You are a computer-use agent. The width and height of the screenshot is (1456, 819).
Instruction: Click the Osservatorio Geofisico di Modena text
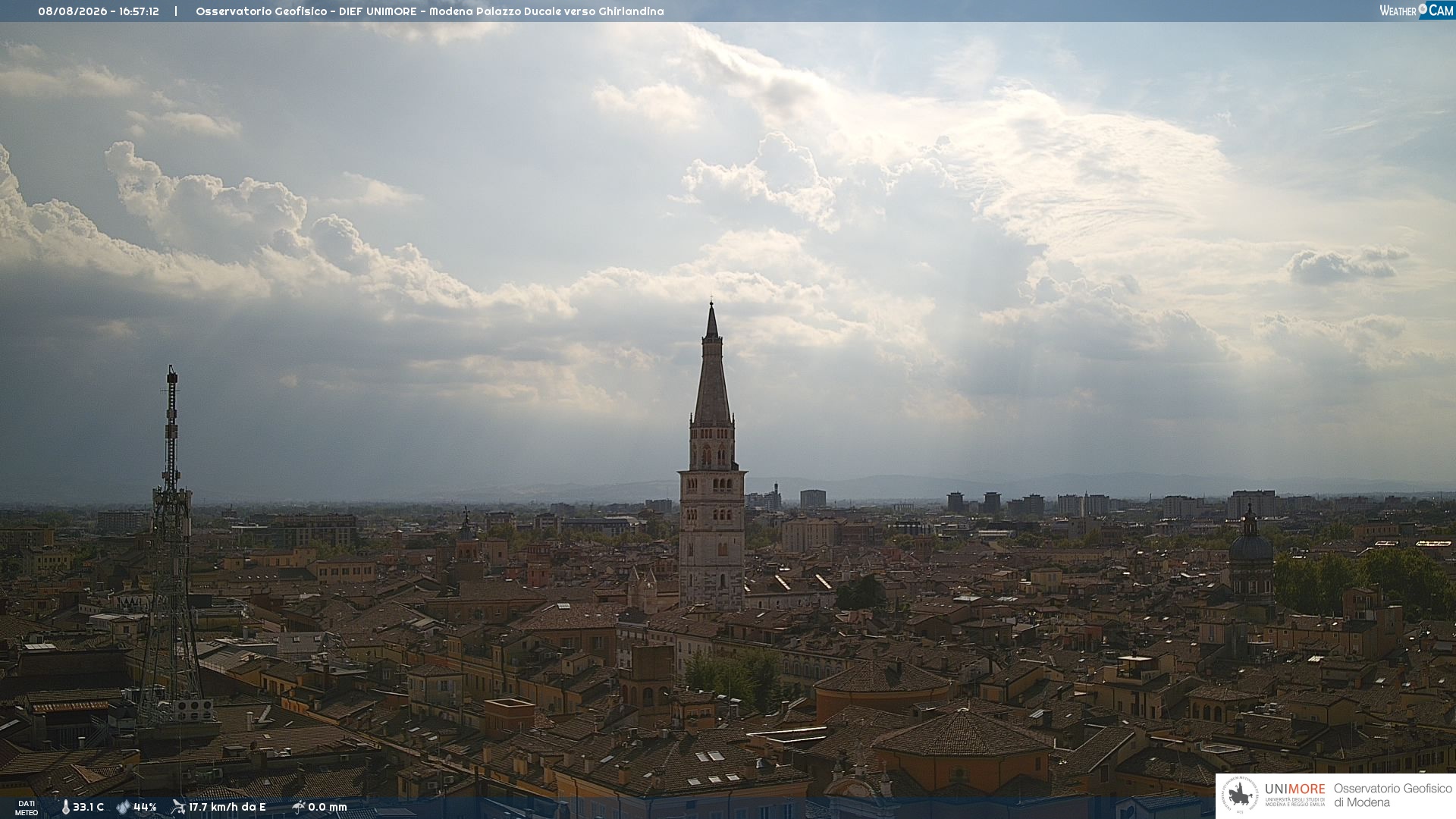click(1393, 795)
